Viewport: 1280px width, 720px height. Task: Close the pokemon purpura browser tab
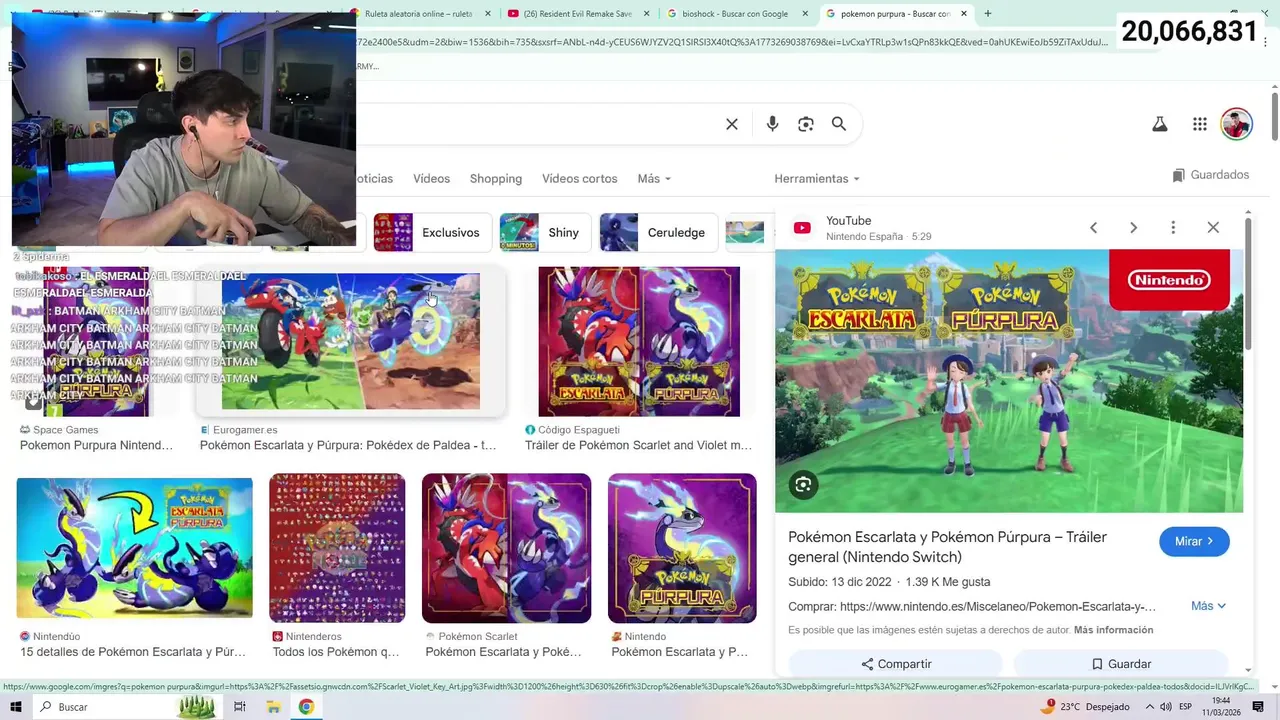(964, 14)
